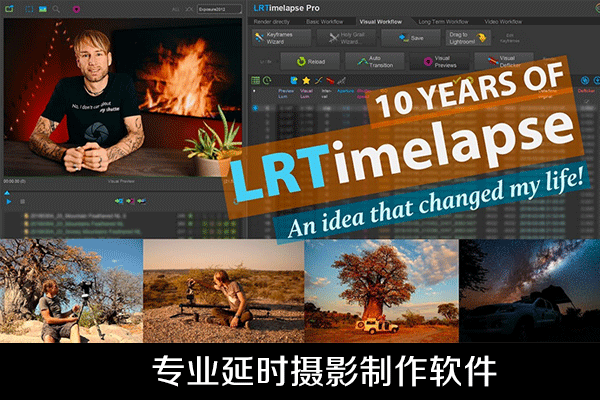Open the slider rig desert photo thumbnail
This screenshot has height=400, width=600.
point(223,291)
